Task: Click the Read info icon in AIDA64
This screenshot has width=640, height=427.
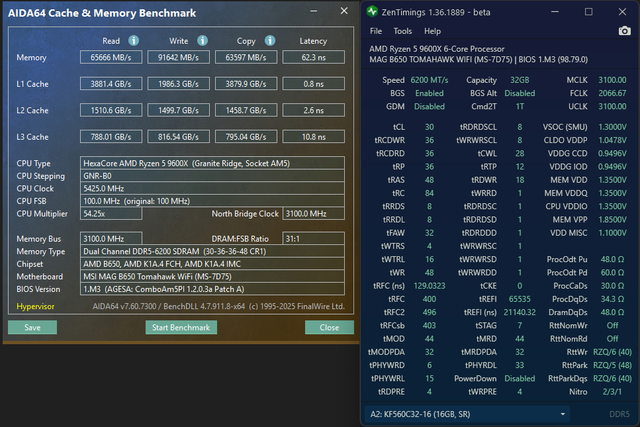Action: 133,40
